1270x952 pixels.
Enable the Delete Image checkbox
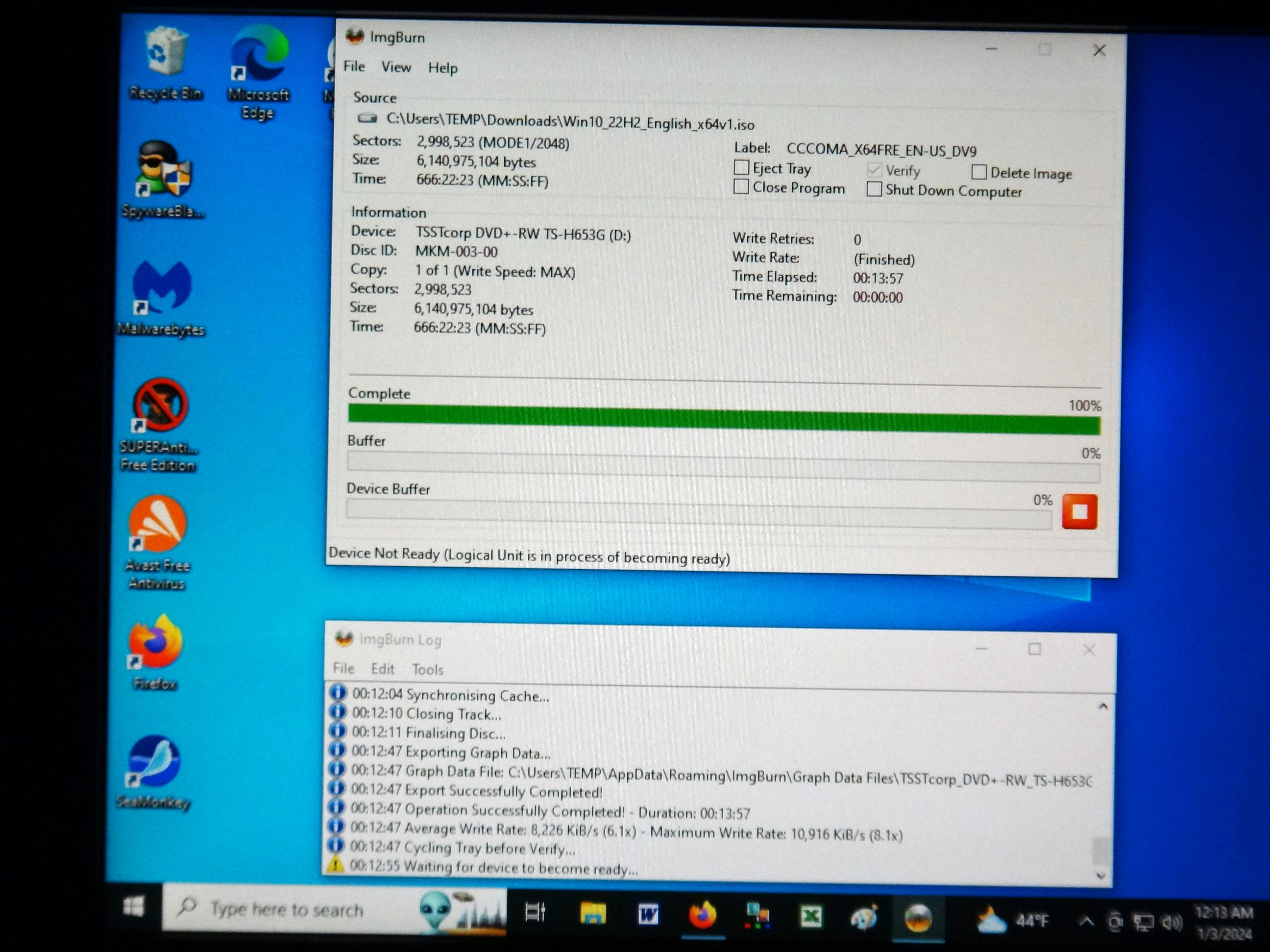(x=979, y=171)
